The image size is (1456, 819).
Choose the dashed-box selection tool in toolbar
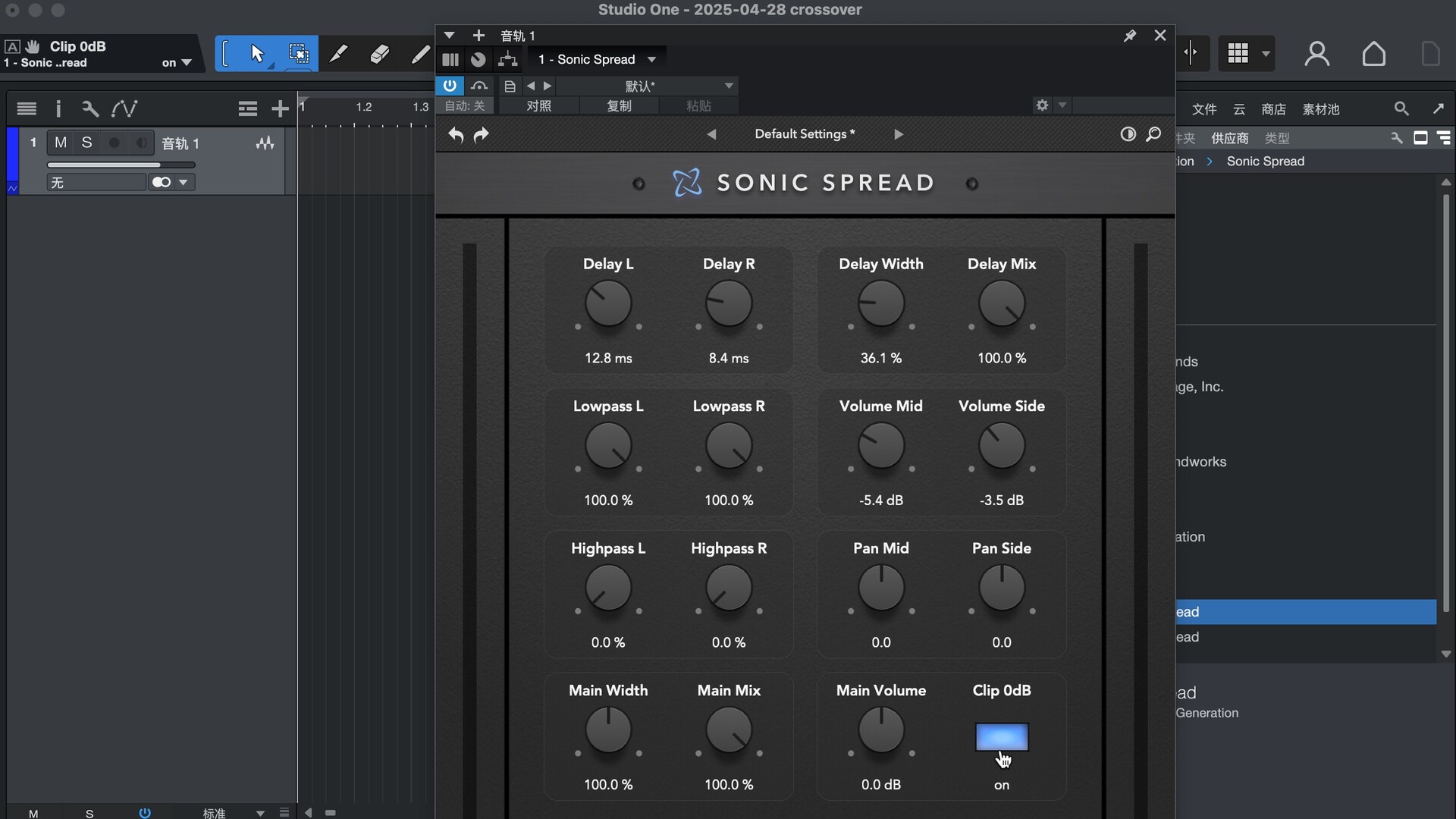click(x=299, y=54)
